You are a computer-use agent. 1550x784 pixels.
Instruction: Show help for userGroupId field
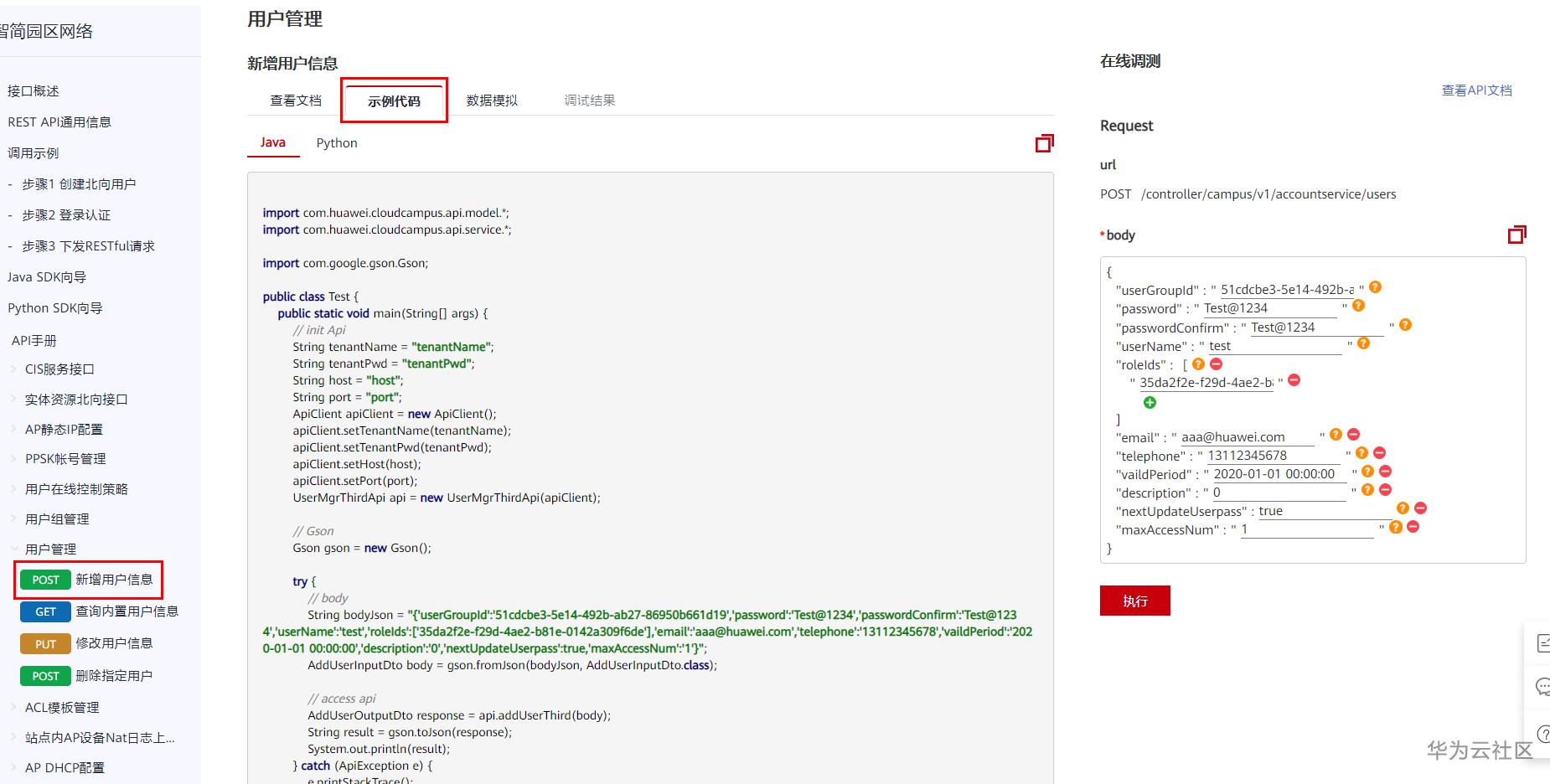(1375, 287)
